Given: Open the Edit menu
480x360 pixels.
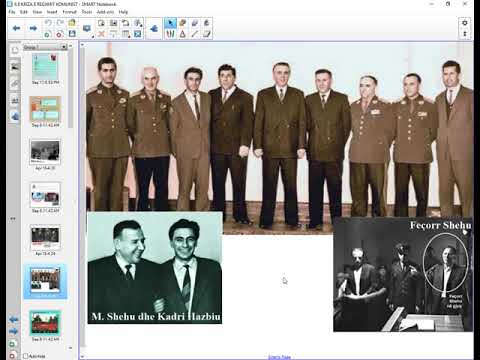Looking at the screenshot, I should [24, 12].
